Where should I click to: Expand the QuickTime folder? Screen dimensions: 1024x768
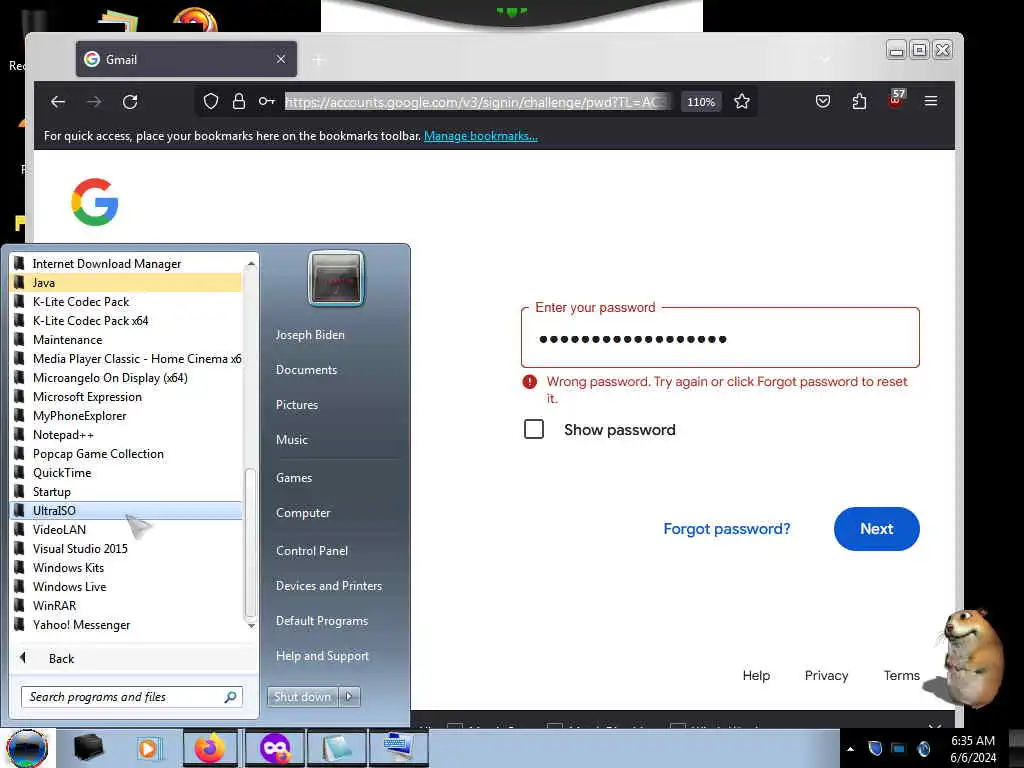(127, 472)
